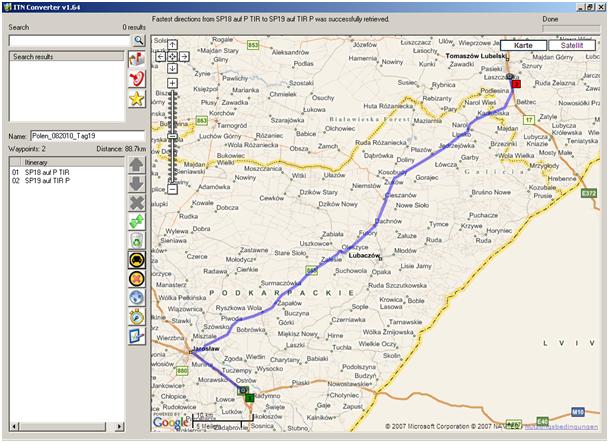Select itinerary row 02 SP19 auf TIR P
This screenshot has height=443, width=609.
coord(67,181)
